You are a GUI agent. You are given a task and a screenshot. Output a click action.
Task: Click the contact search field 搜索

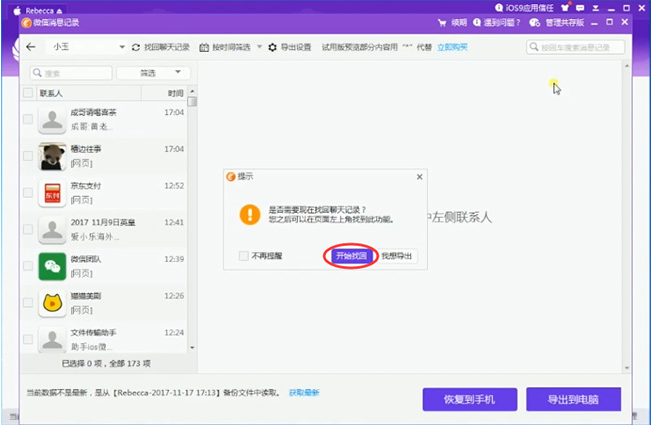(x=71, y=73)
